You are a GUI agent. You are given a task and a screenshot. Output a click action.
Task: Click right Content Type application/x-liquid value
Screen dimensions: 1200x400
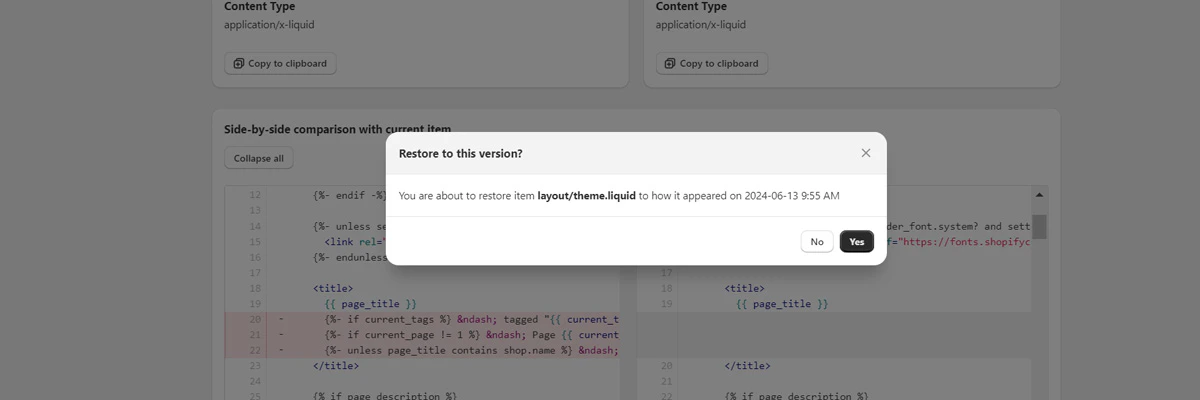(x=701, y=25)
